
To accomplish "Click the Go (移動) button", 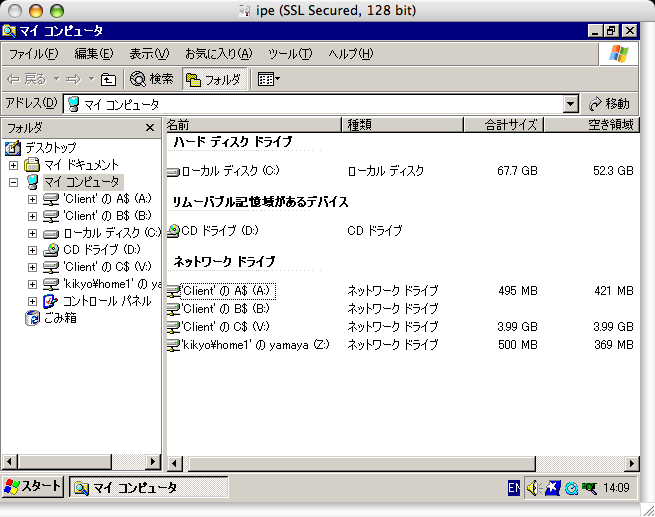I will [609, 104].
